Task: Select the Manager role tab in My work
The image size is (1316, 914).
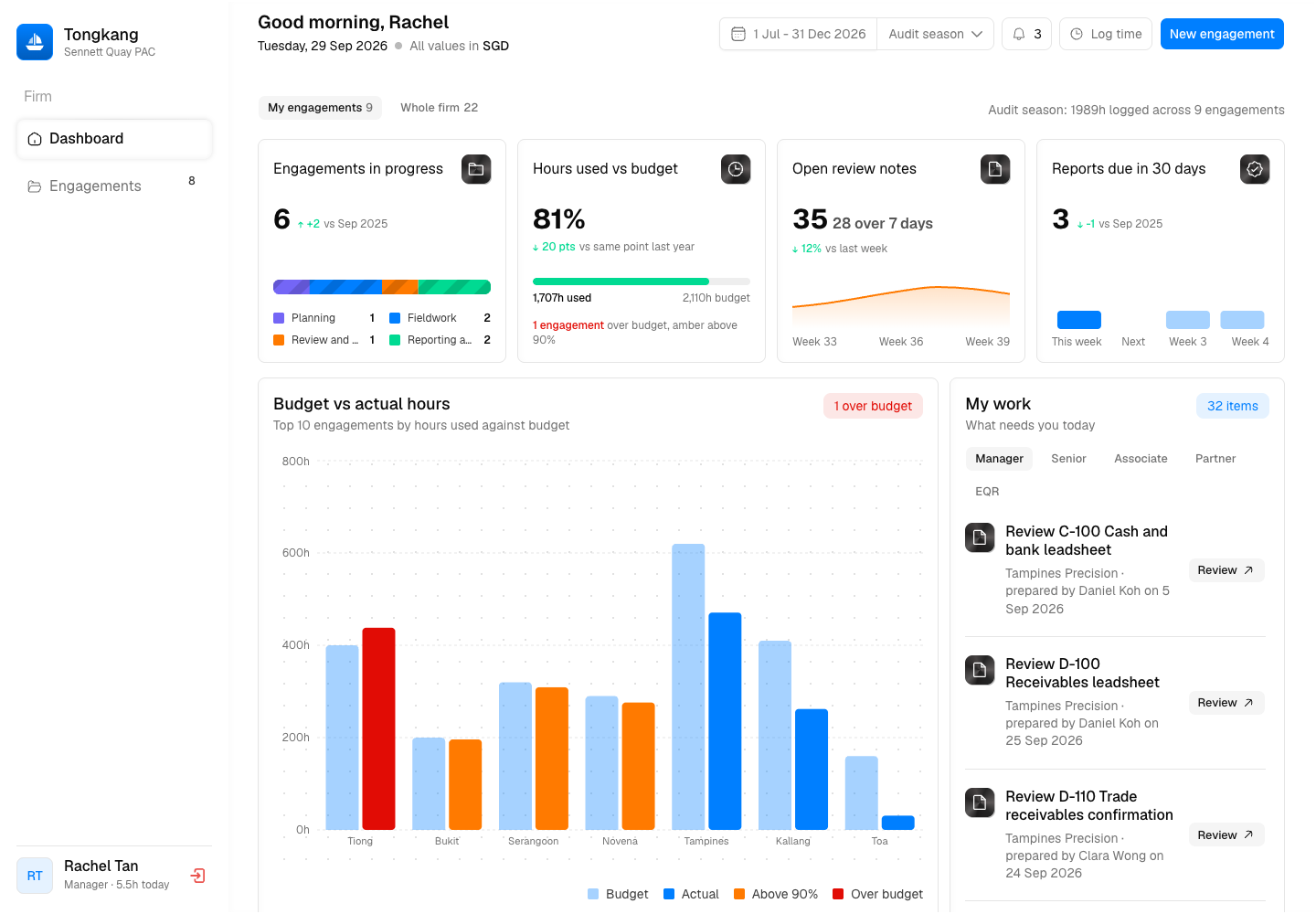Action: (999, 459)
